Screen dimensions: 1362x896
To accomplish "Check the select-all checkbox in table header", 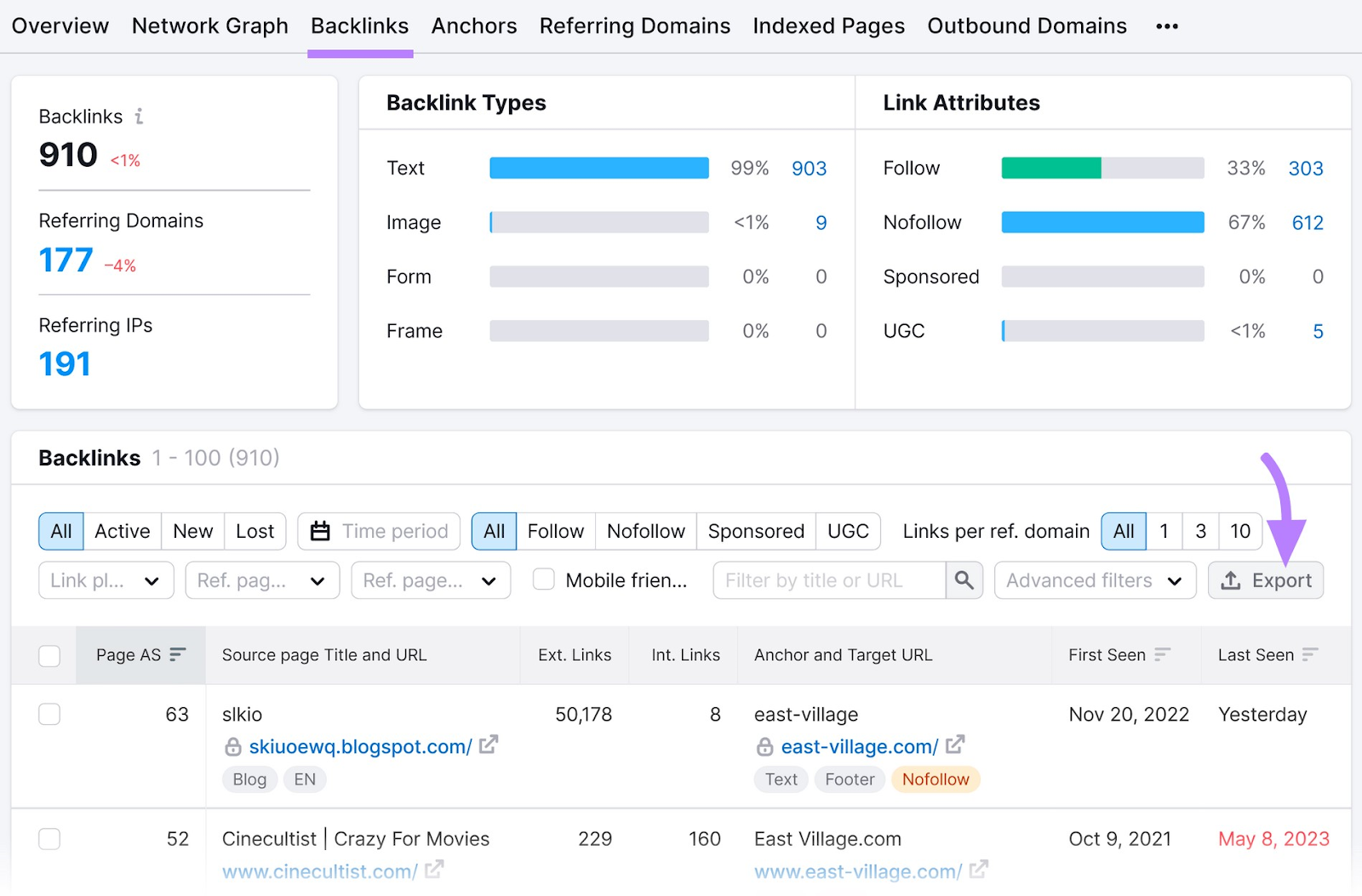I will (x=49, y=654).
